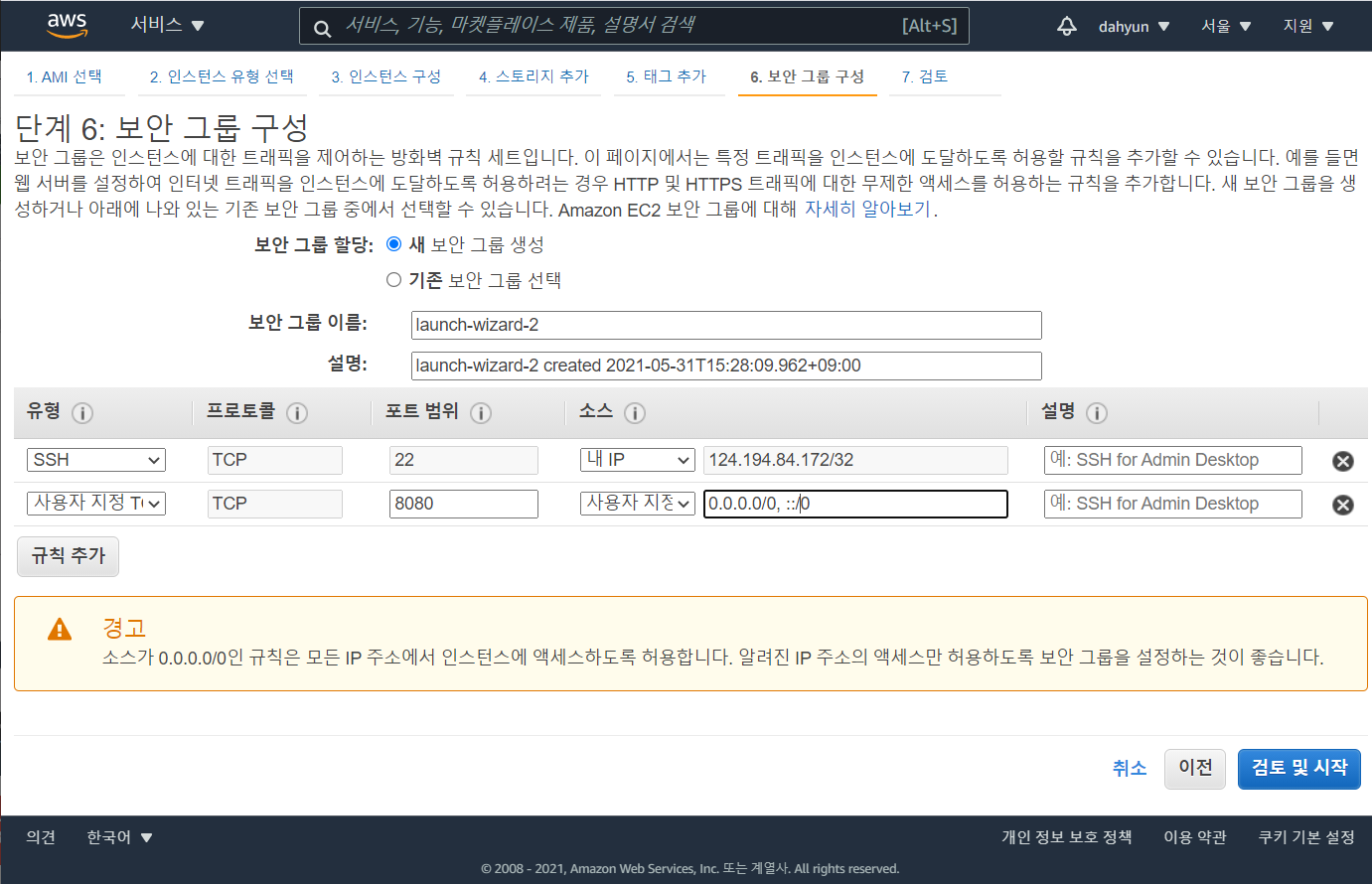Click the 8080 row TCP protocol field

click(275, 504)
